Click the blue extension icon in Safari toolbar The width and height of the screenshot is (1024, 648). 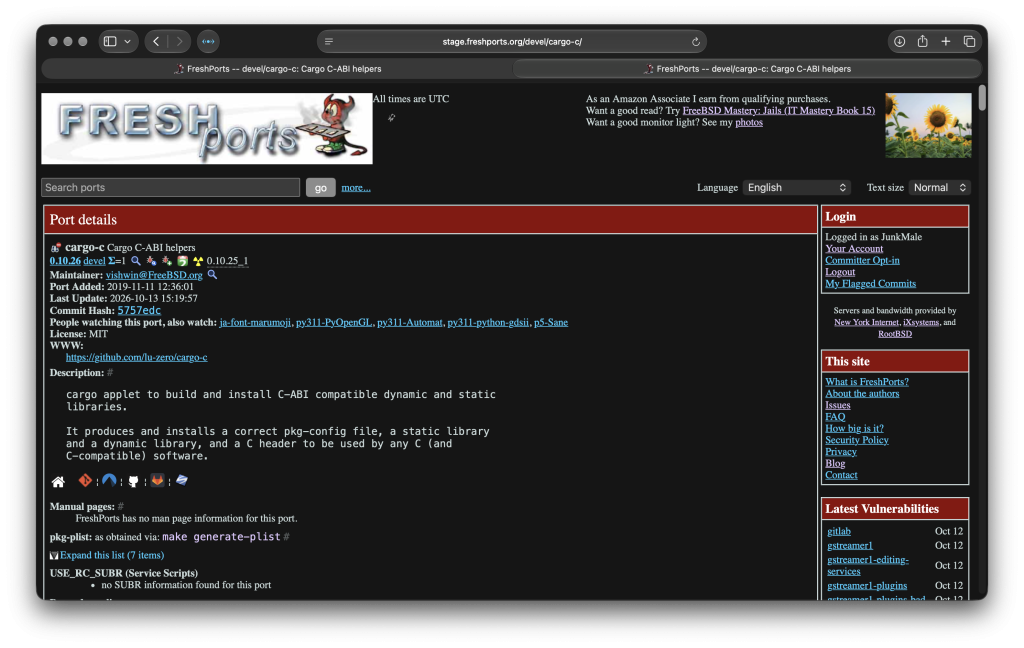click(208, 41)
